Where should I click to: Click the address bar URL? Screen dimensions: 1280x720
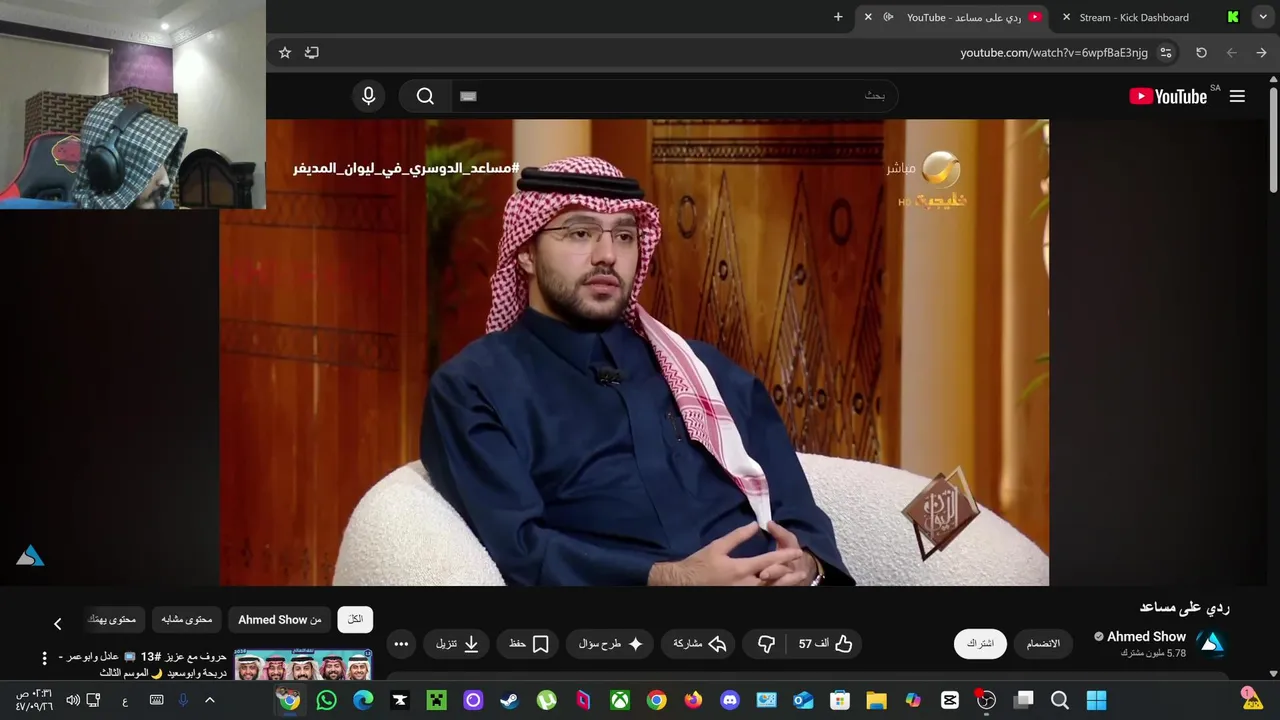pyautogui.click(x=1054, y=52)
